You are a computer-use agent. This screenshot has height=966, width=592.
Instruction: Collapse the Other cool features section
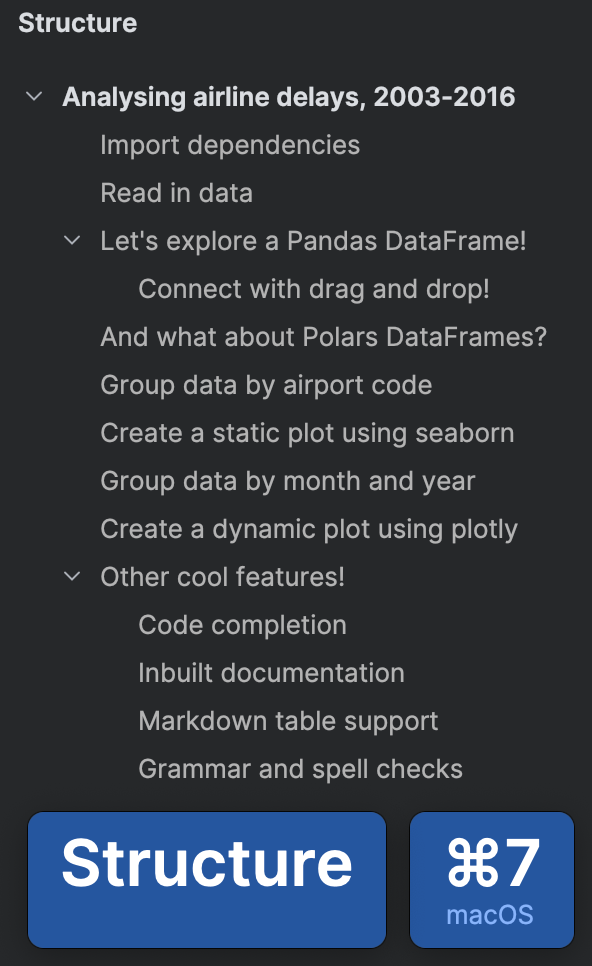72,577
